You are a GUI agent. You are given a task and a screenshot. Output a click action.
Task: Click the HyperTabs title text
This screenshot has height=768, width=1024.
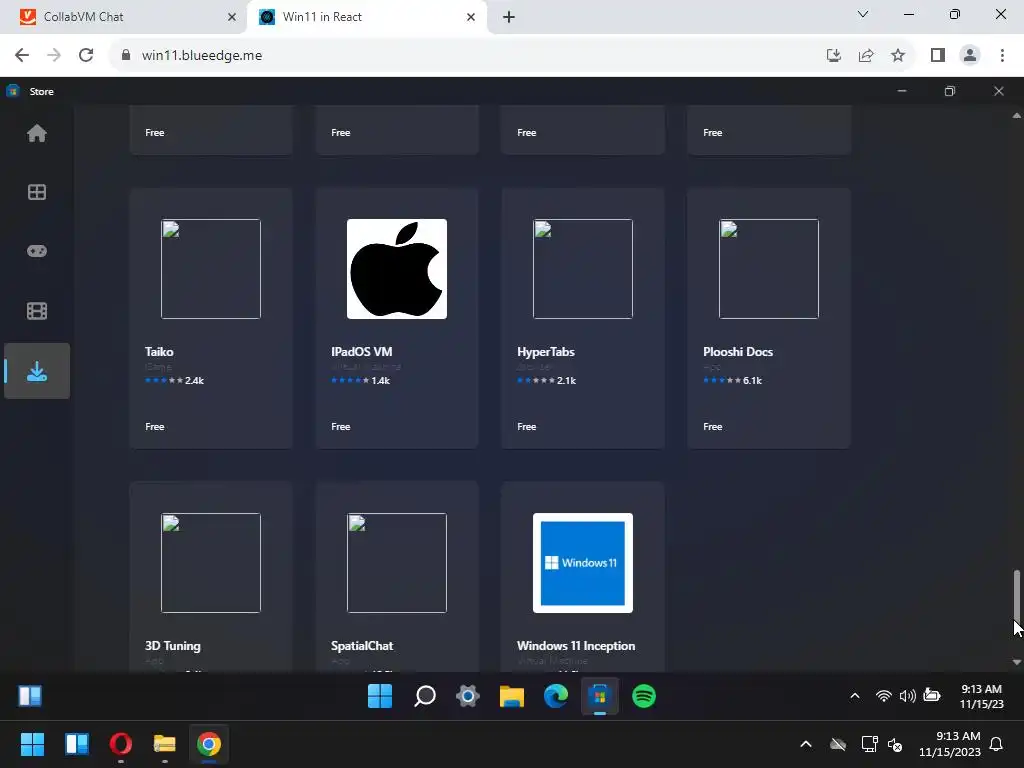coord(546,351)
